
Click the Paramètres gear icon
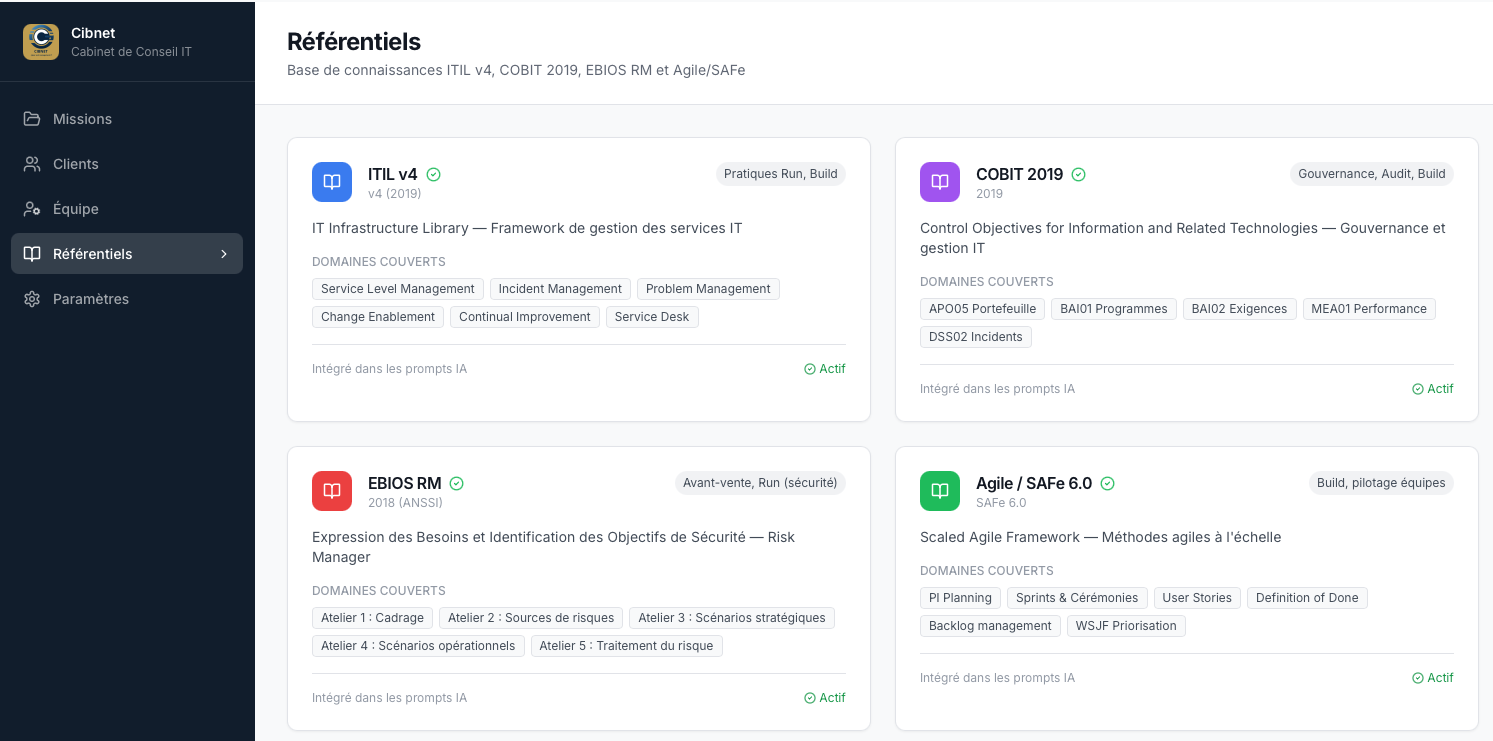pyautogui.click(x=32, y=299)
